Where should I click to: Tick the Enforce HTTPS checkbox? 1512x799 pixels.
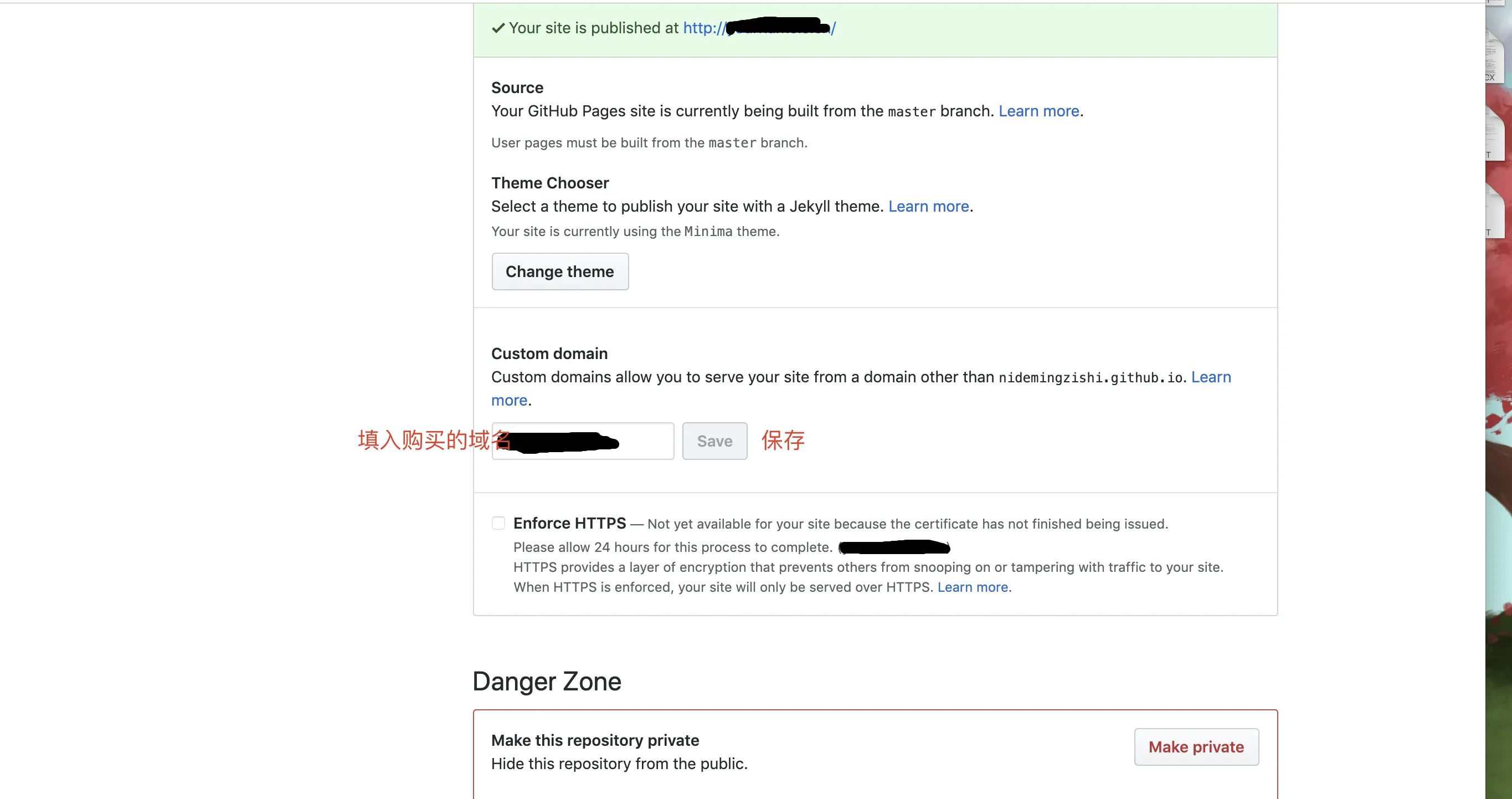498,523
